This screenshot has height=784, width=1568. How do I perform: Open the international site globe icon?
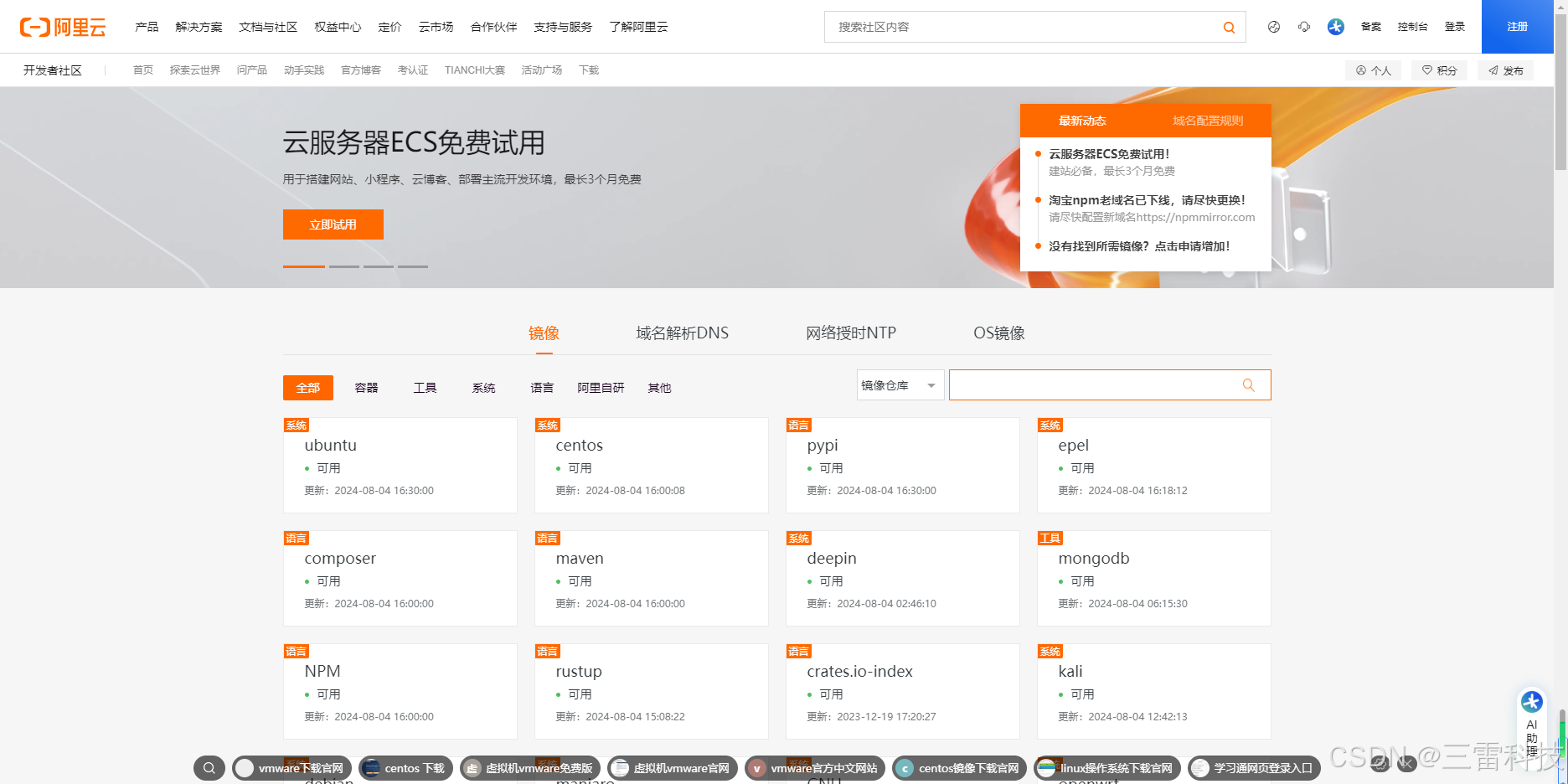click(1274, 27)
